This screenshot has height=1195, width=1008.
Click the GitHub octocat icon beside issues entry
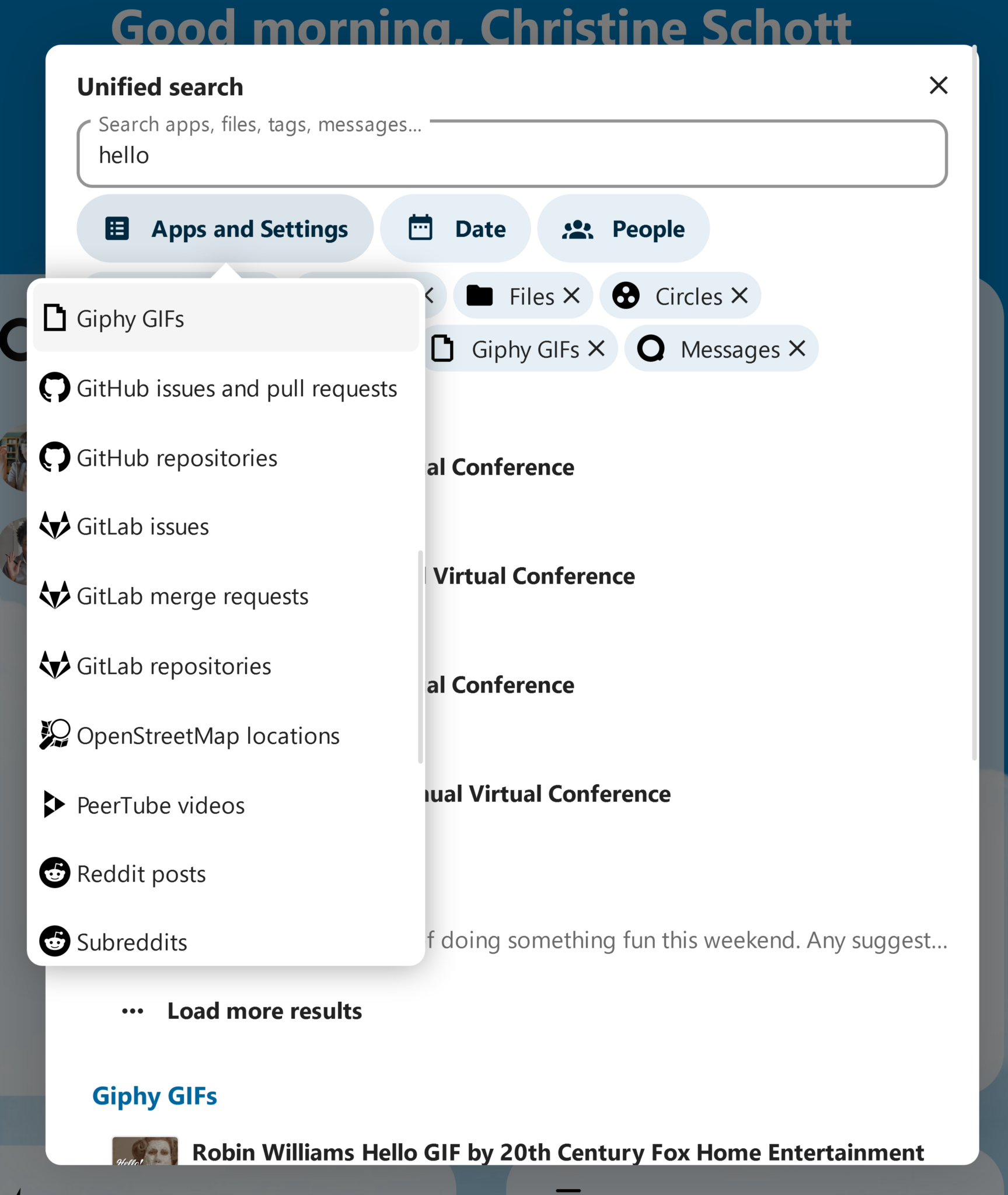tap(55, 388)
